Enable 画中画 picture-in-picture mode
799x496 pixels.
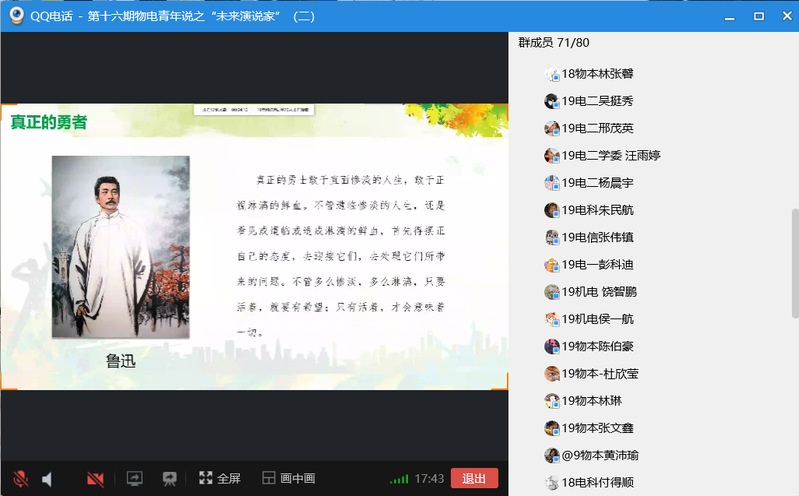(x=288, y=479)
